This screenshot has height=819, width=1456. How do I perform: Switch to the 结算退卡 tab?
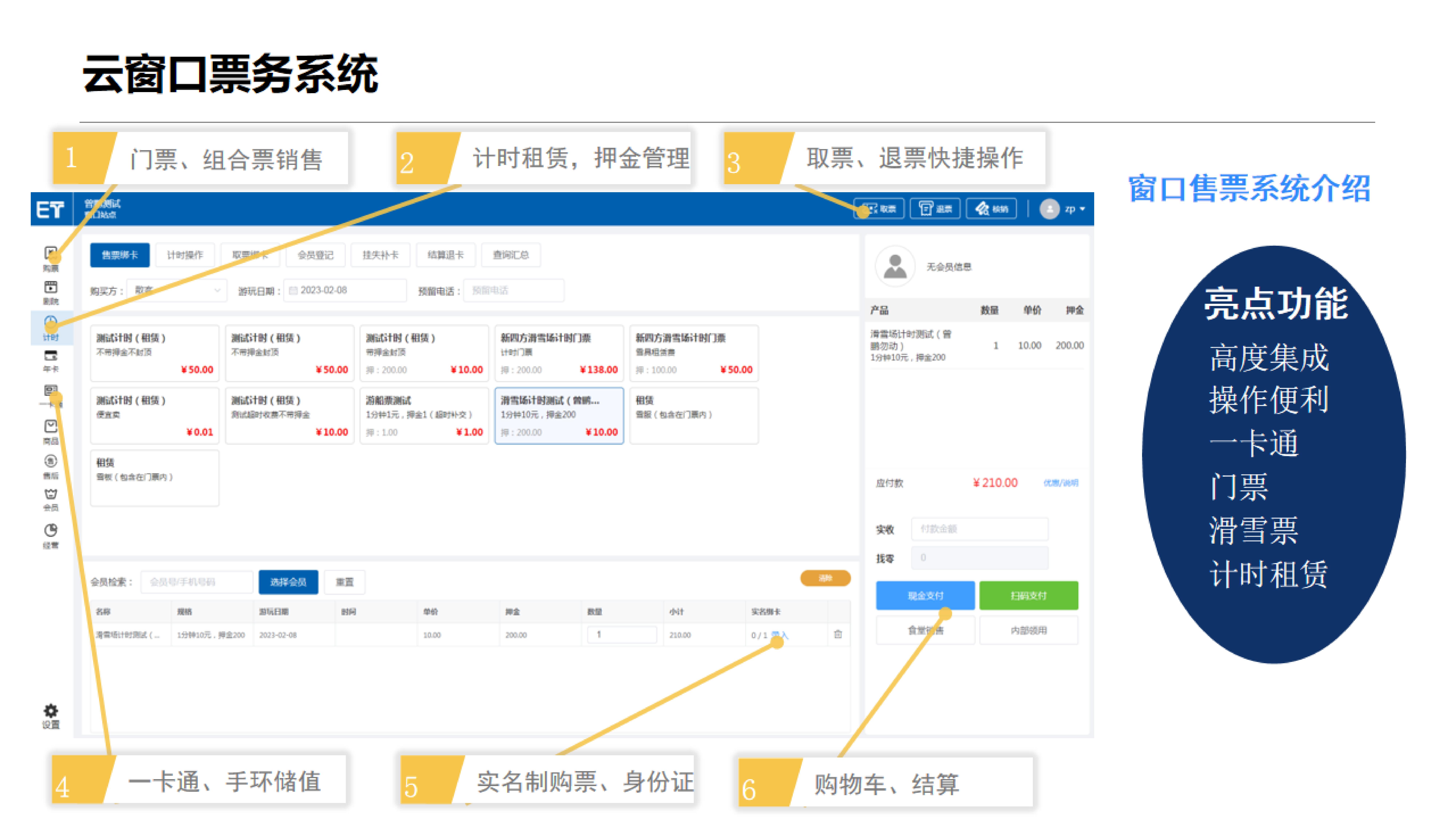(x=445, y=255)
